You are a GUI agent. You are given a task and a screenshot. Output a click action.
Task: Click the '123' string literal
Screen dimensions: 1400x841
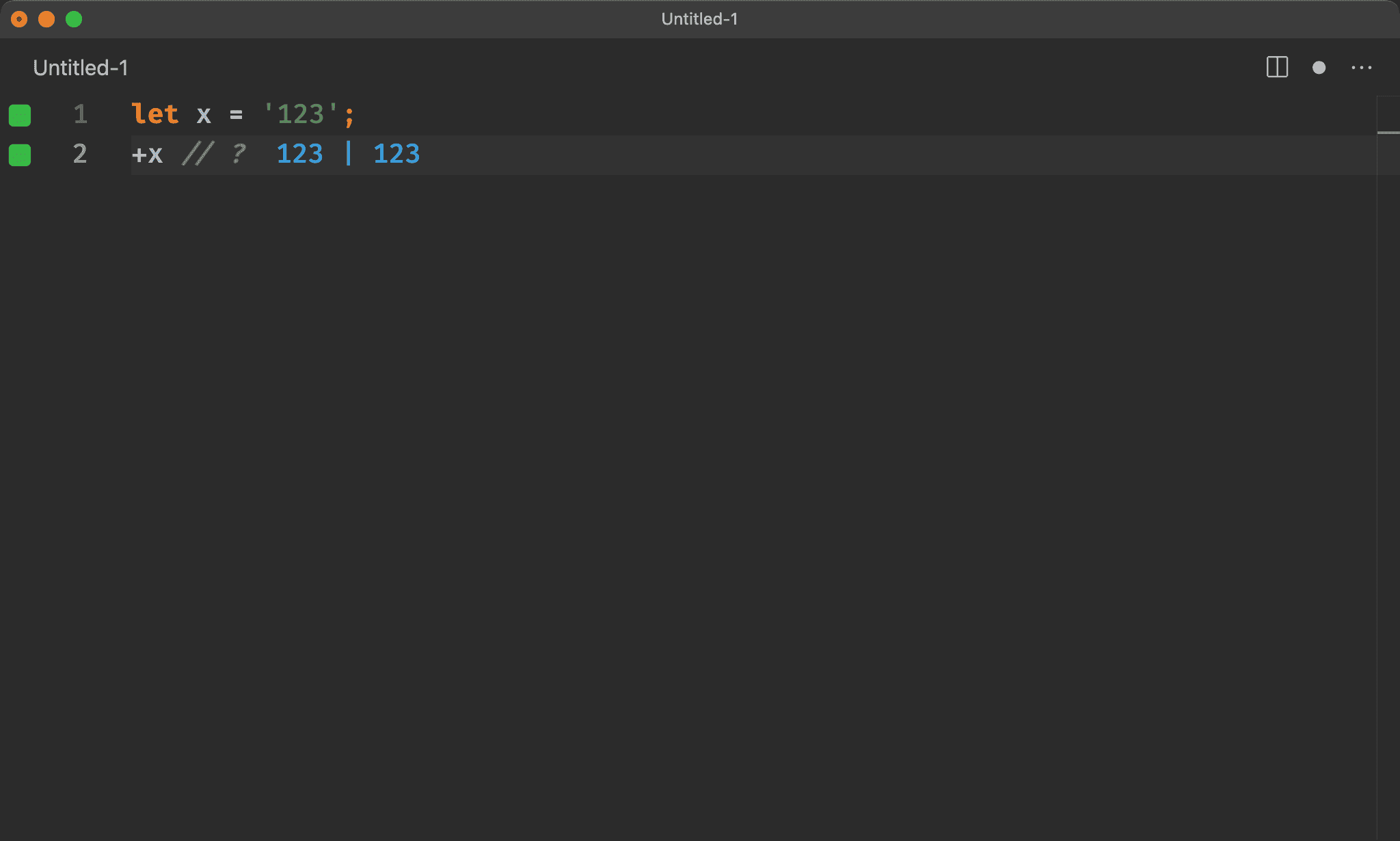(x=301, y=114)
